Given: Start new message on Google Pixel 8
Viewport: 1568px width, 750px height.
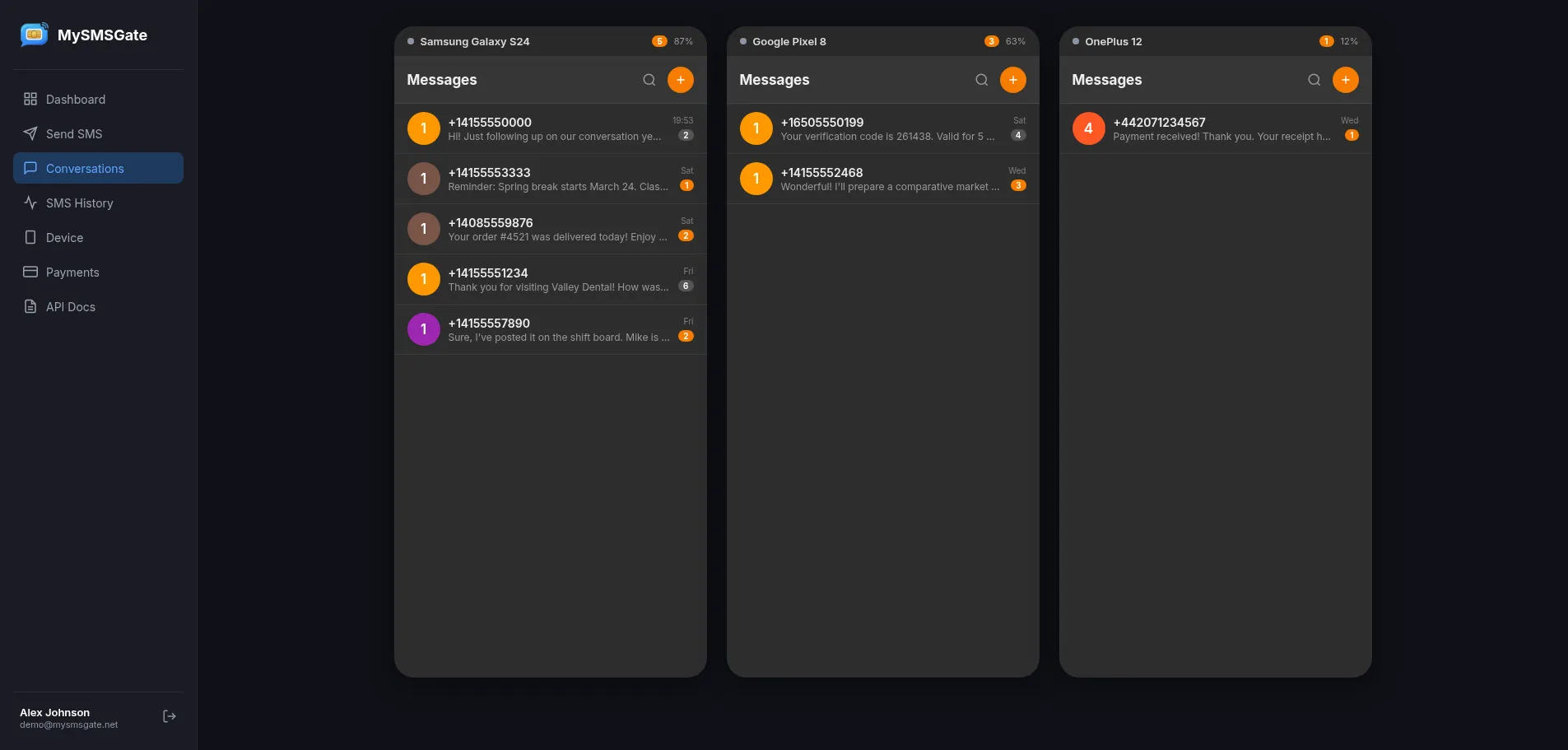Looking at the screenshot, I should [1012, 80].
